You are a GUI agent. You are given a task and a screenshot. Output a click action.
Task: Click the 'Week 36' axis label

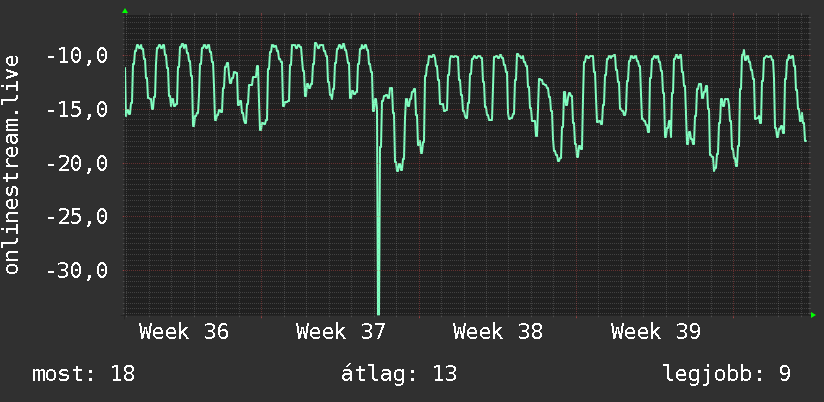pyautogui.click(x=184, y=332)
